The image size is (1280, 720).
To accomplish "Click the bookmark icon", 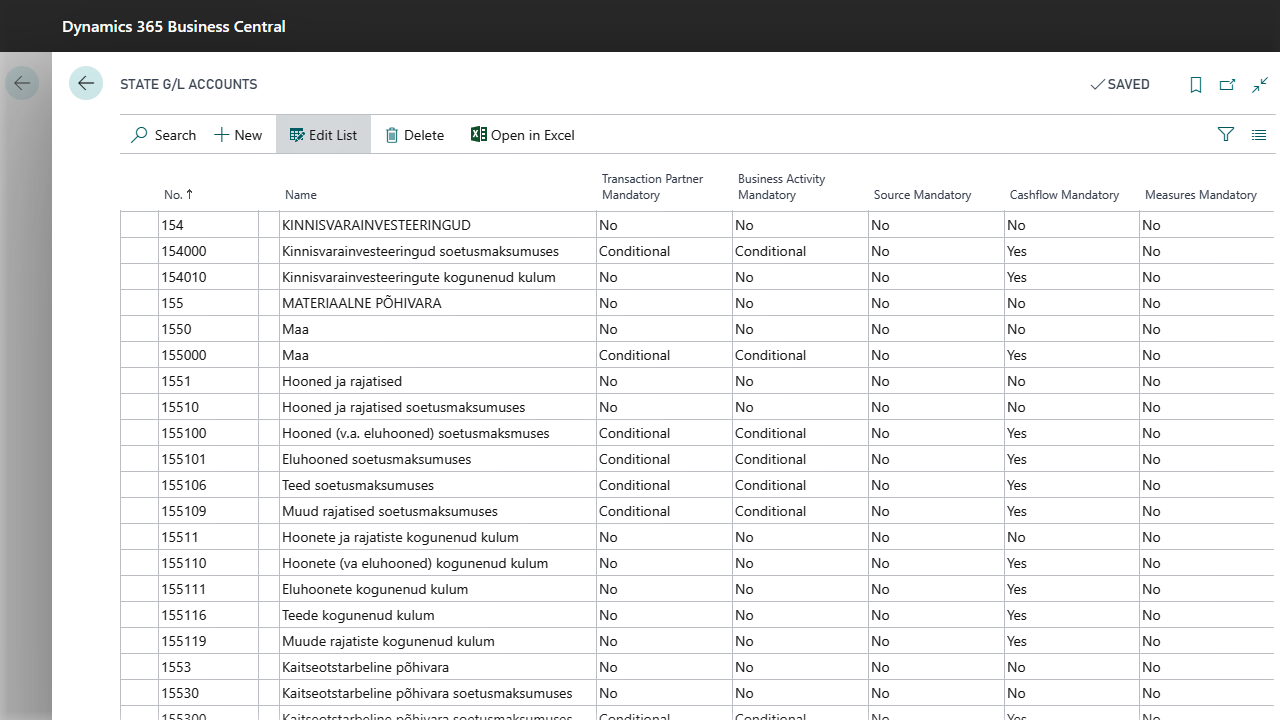I will pyautogui.click(x=1196, y=85).
